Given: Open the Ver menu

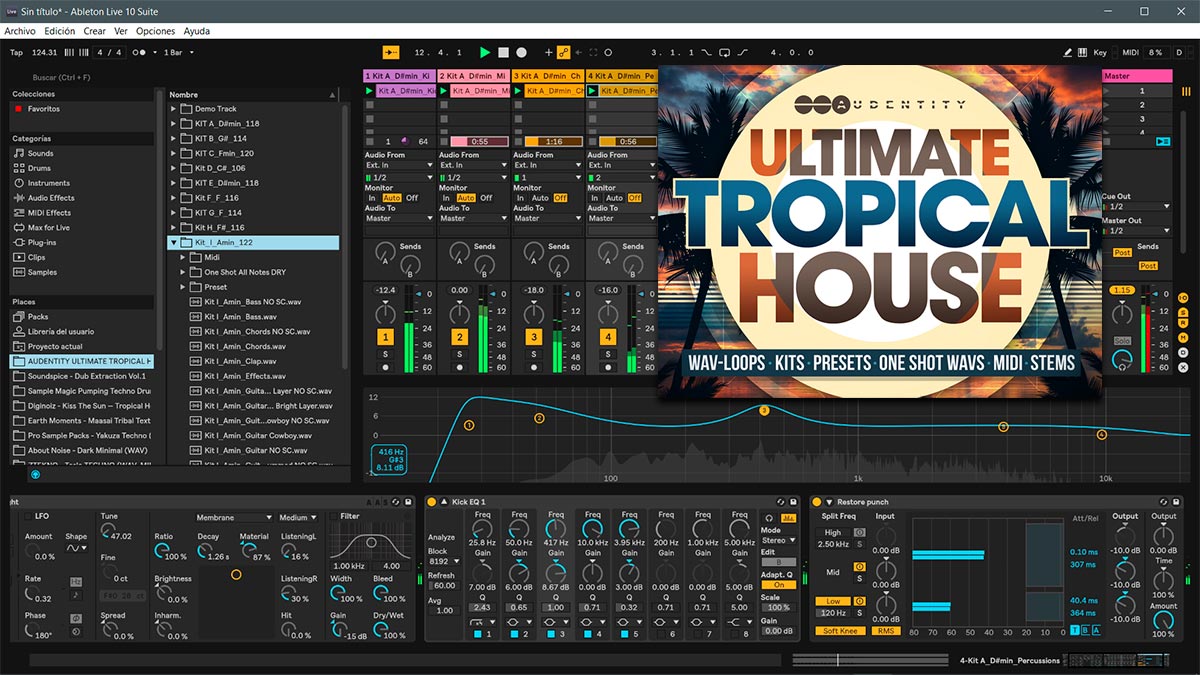Looking at the screenshot, I should (x=121, y=31).
